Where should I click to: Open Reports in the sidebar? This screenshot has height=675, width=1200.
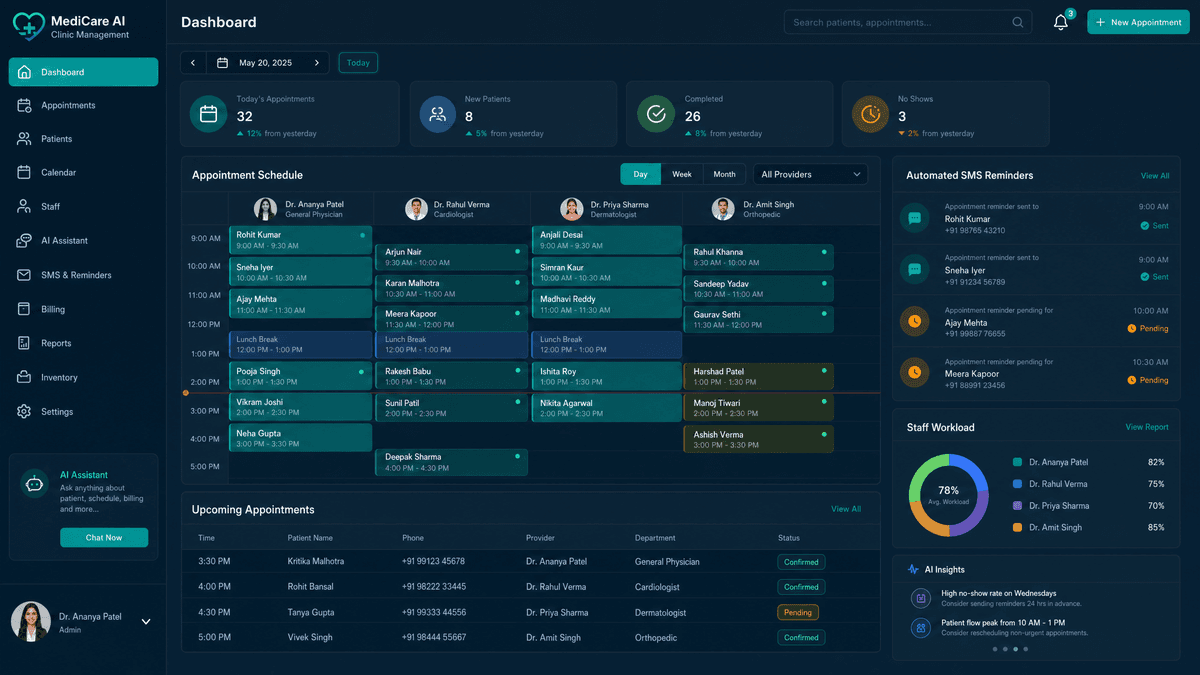83,343
